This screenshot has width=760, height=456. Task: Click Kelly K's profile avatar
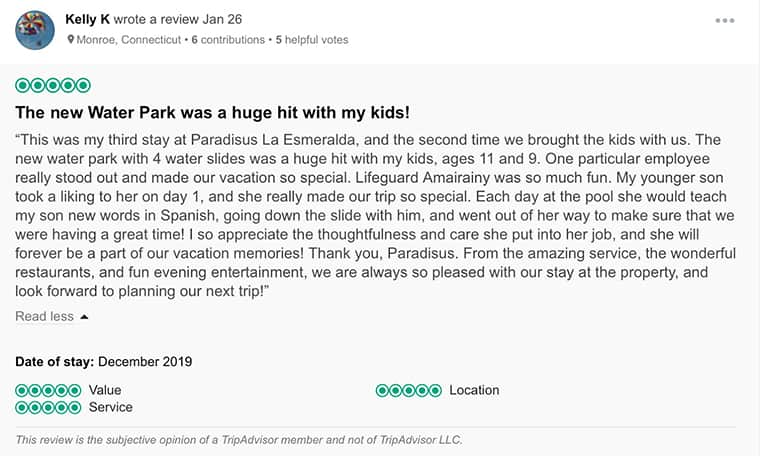point(35,30)
